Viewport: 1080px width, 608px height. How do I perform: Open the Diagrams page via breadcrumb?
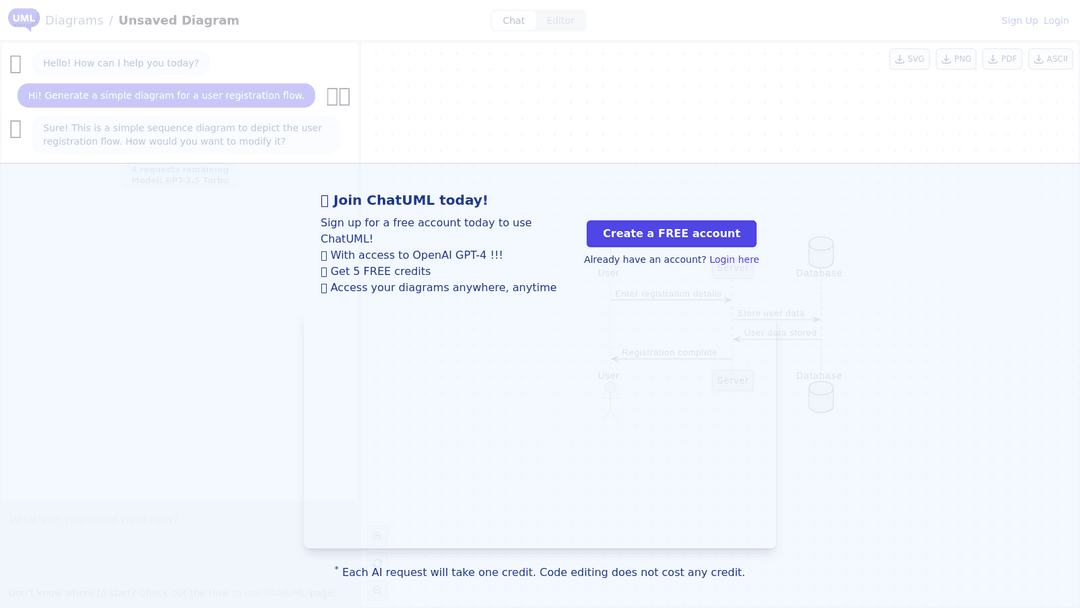coord(75,20)
